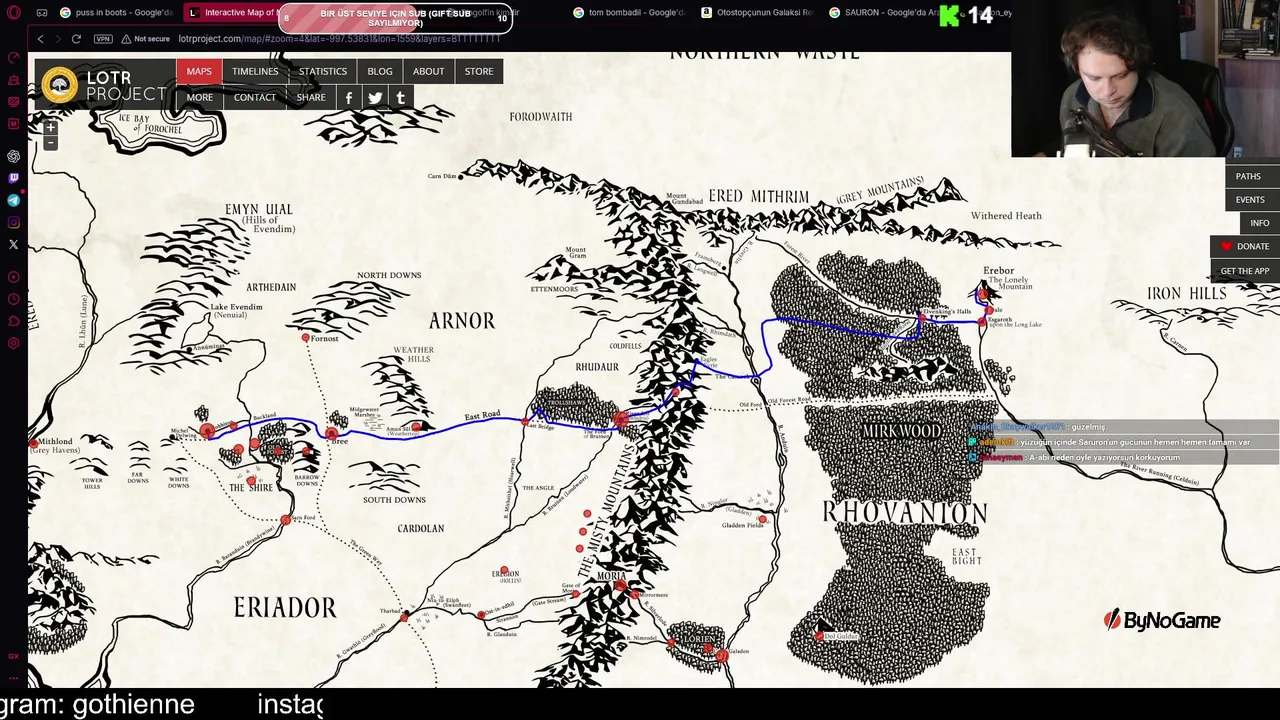Open extensions cube icon in sidebar
Image resolution: width=1280 pixels, height=720 pixels.
tap(13, 321)
